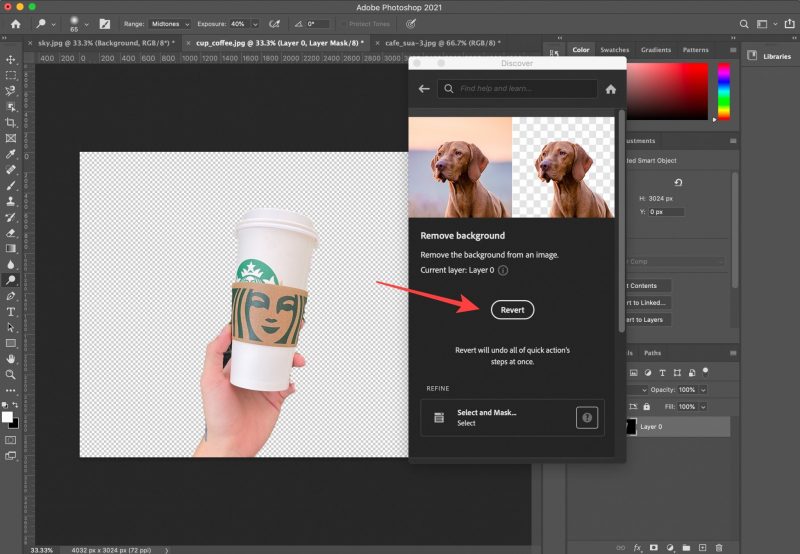This screenshot has width=800, height=554.
Task: Select the Dodge tool in toolbar
Action: pyautogui.click(x=10, y=280)
